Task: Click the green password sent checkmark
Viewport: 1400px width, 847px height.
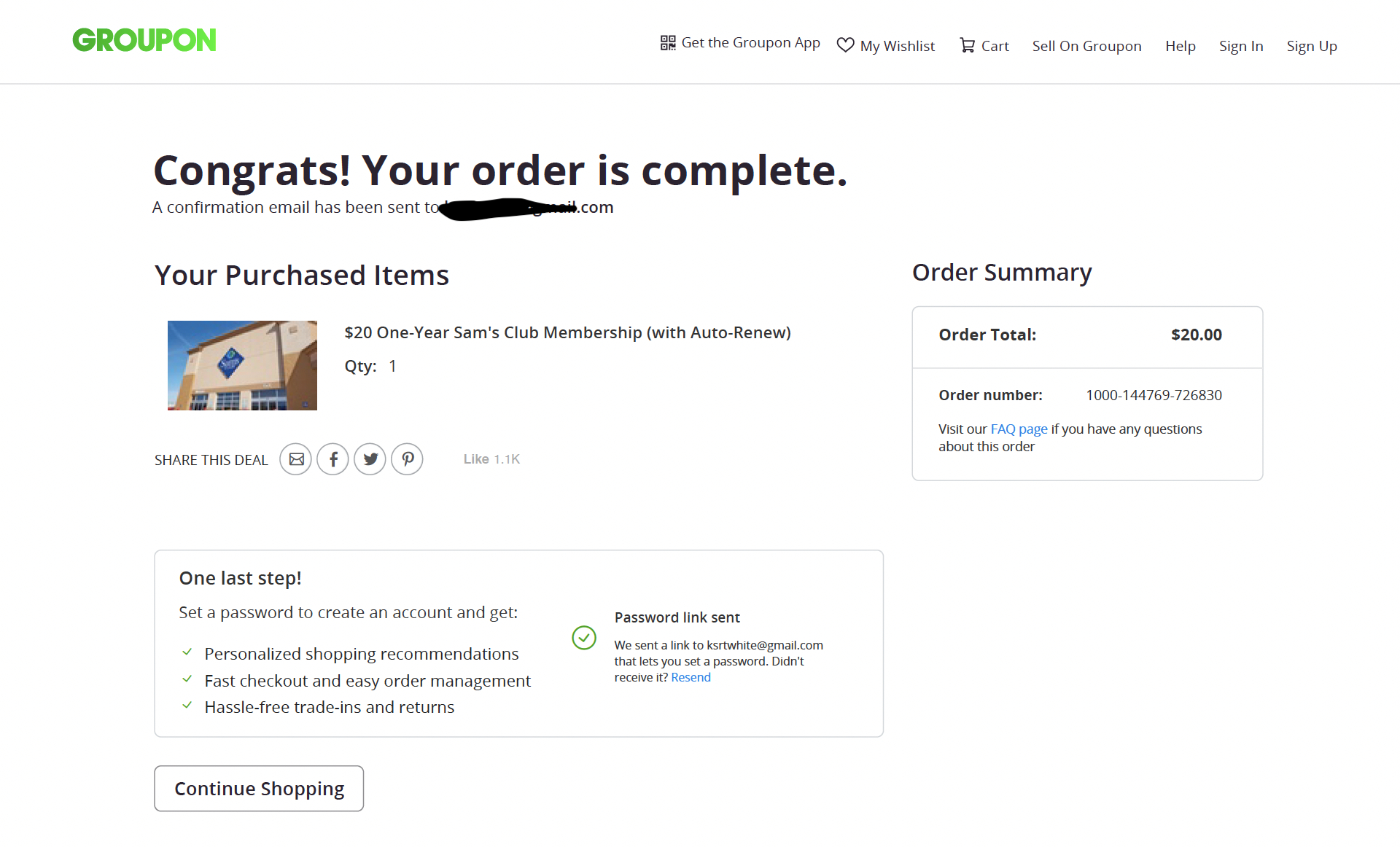Action: coord(584,638)
